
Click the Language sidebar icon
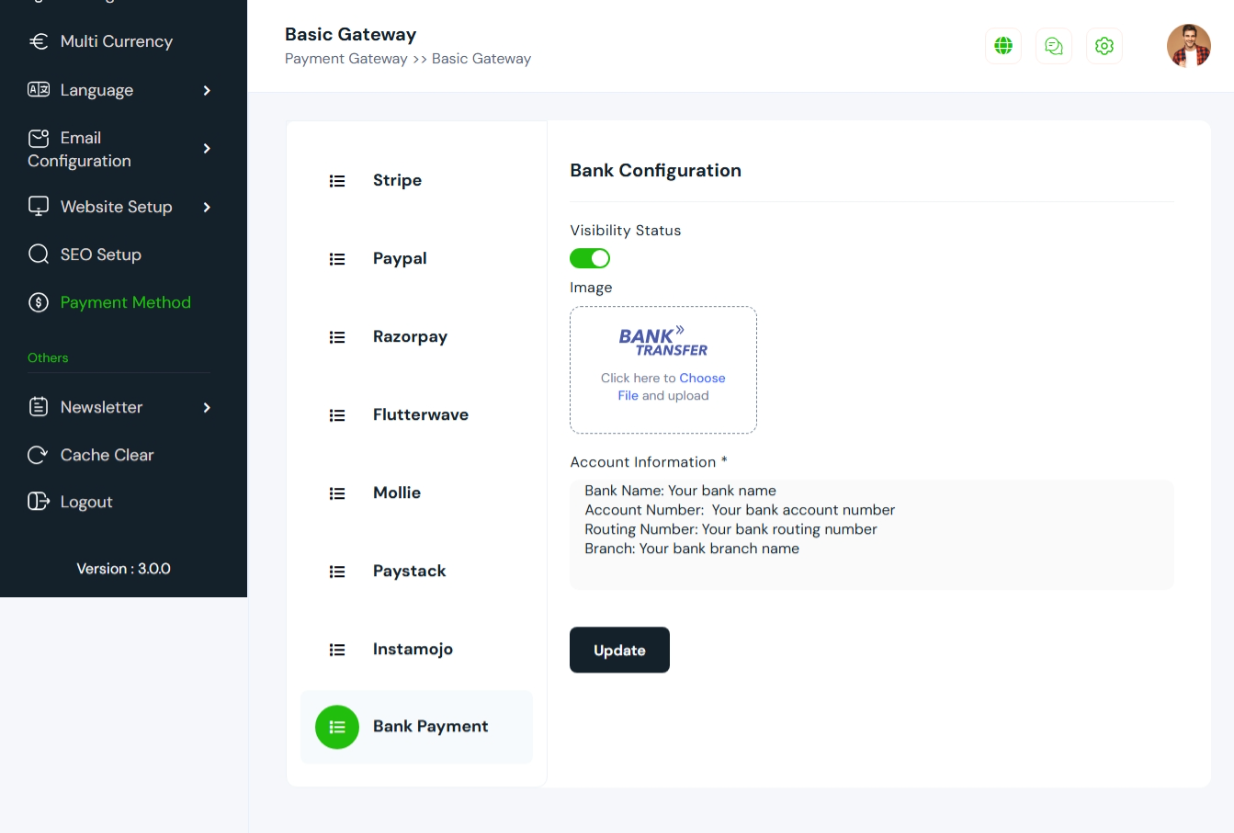coord(38,90)
